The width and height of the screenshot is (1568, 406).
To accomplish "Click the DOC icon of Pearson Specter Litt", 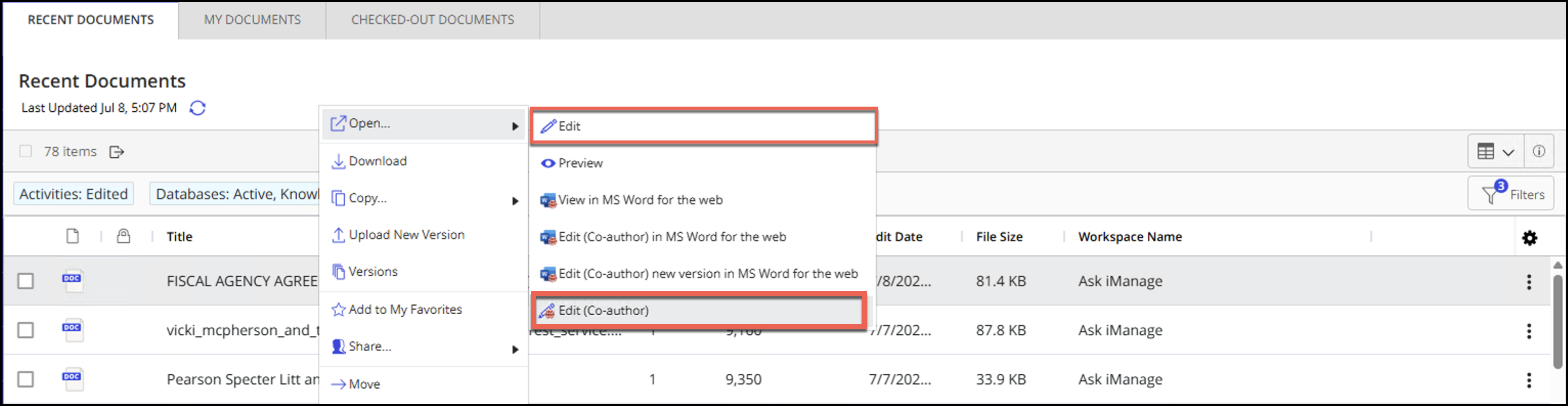I will 72,379.
